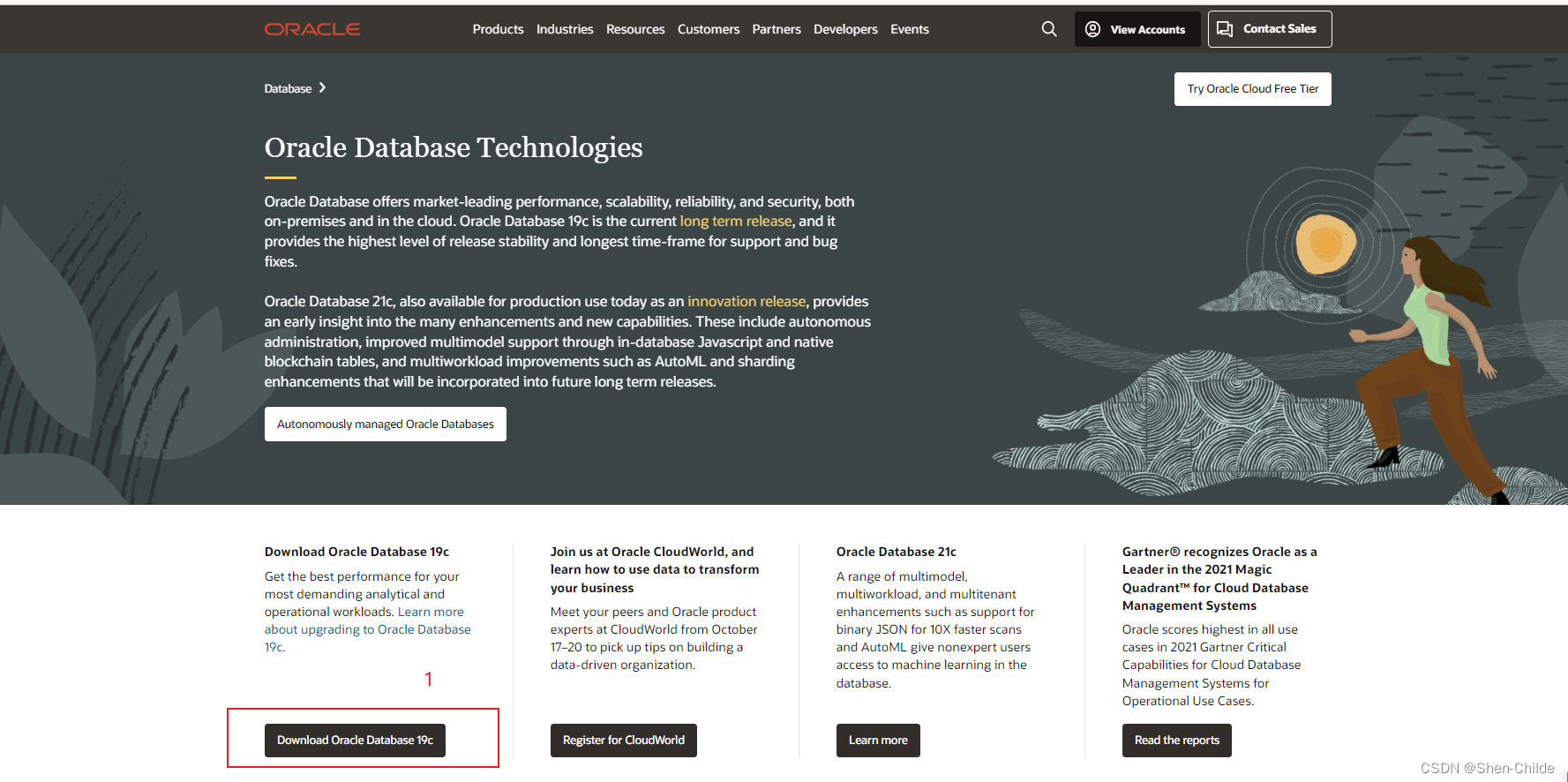The height and width of the screenshot is (782, 1568).
Task: Open the Events menu
Action: pos(910,29)
